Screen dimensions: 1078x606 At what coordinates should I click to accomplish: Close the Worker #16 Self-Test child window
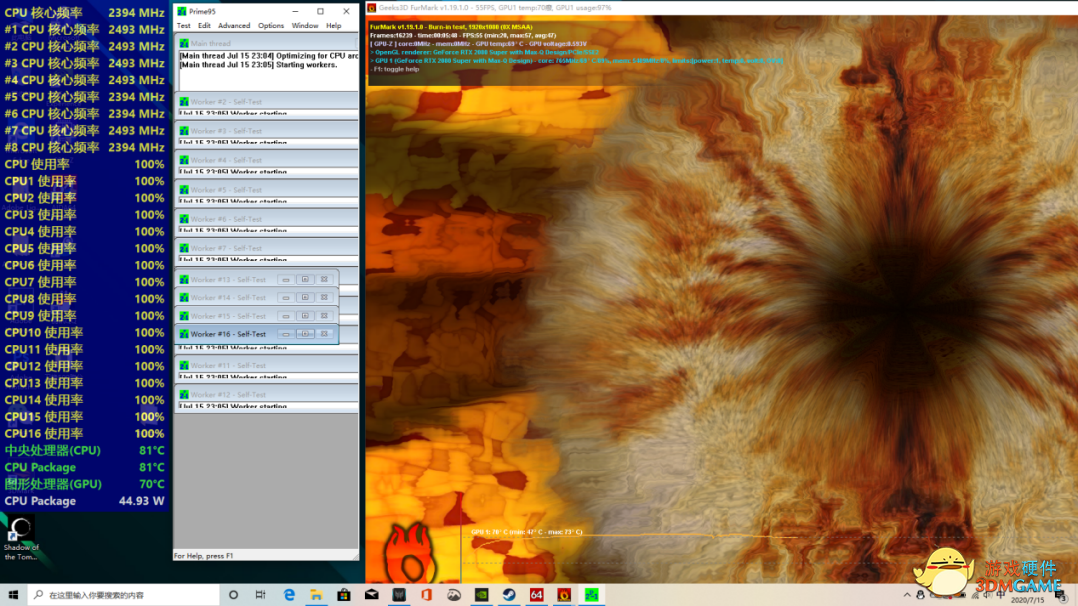pyautogui.click(x=324, y=334)
